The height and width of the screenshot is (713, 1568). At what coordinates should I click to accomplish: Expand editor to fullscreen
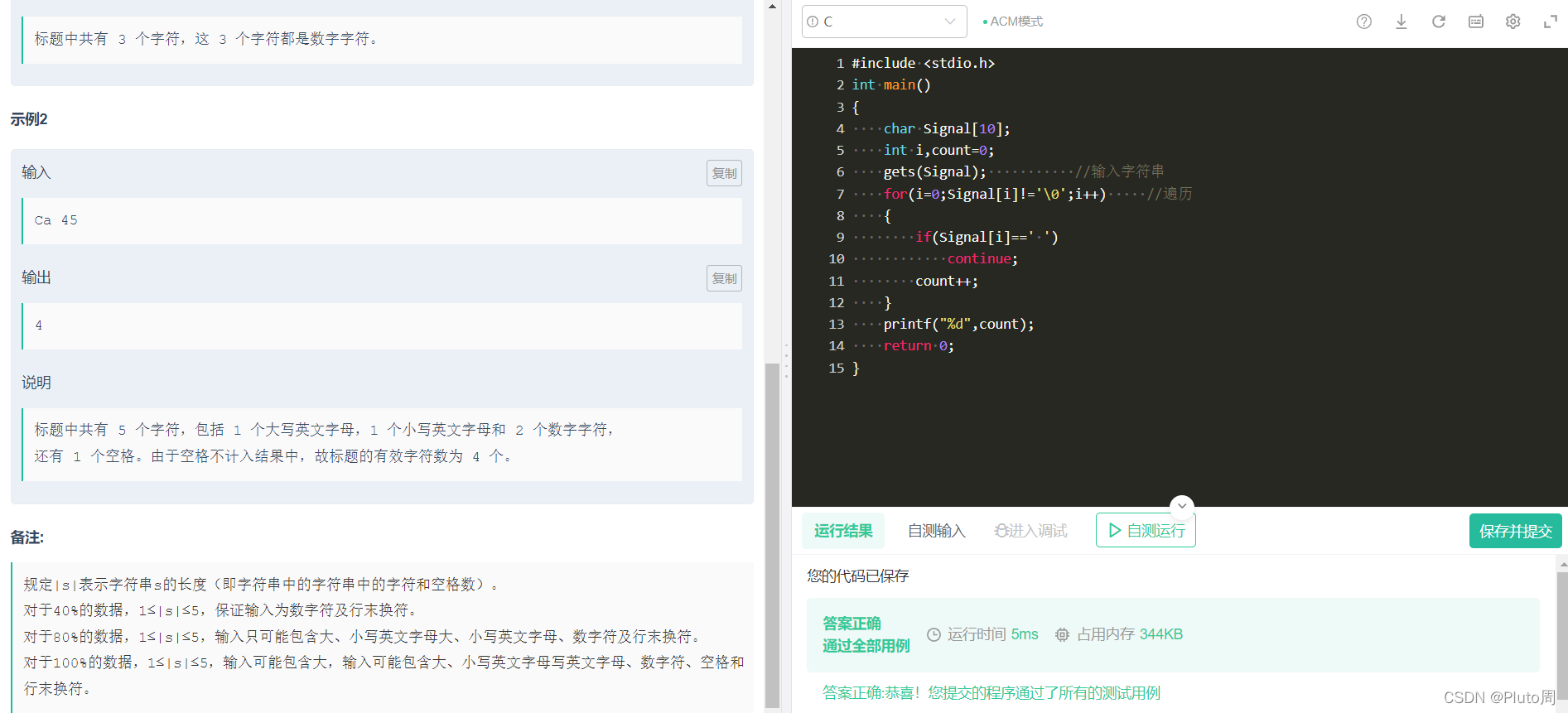tap(1550, 22)
